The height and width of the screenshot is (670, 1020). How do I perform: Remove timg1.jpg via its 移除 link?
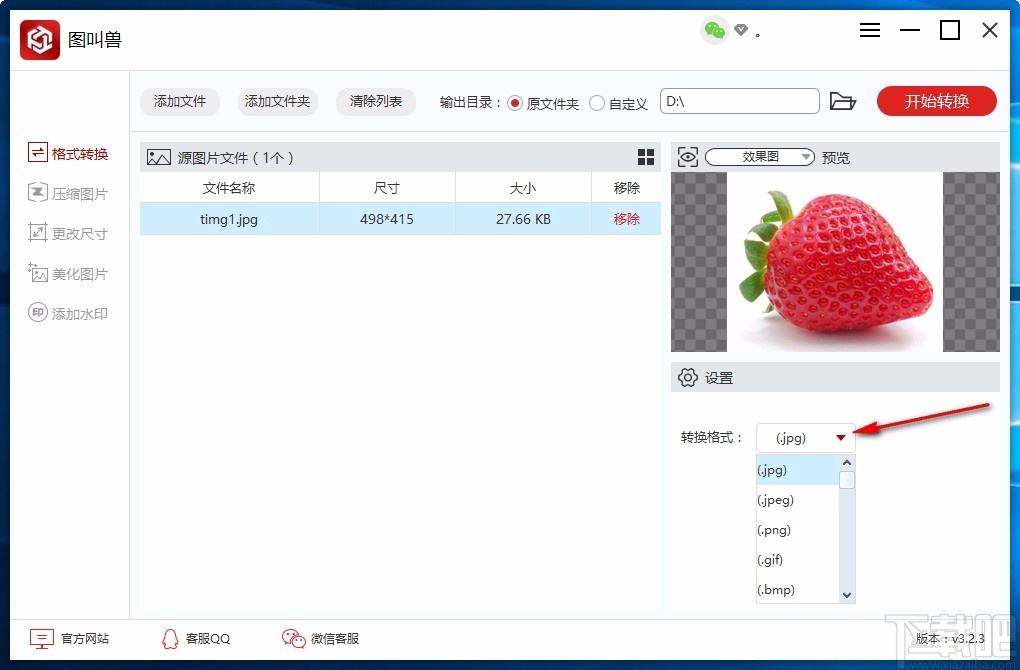pyautogui.click(x=626, y=218)
